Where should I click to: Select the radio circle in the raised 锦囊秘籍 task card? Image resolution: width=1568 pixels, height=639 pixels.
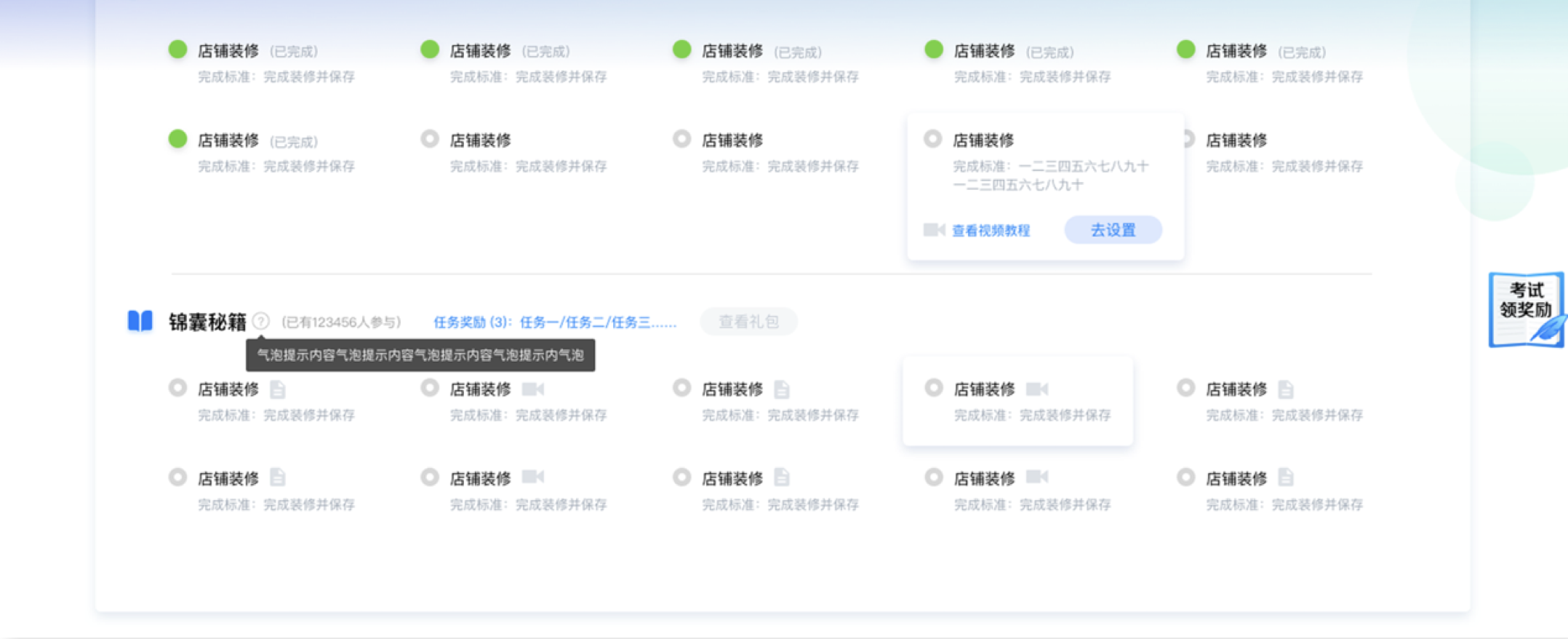coord(934,388)
